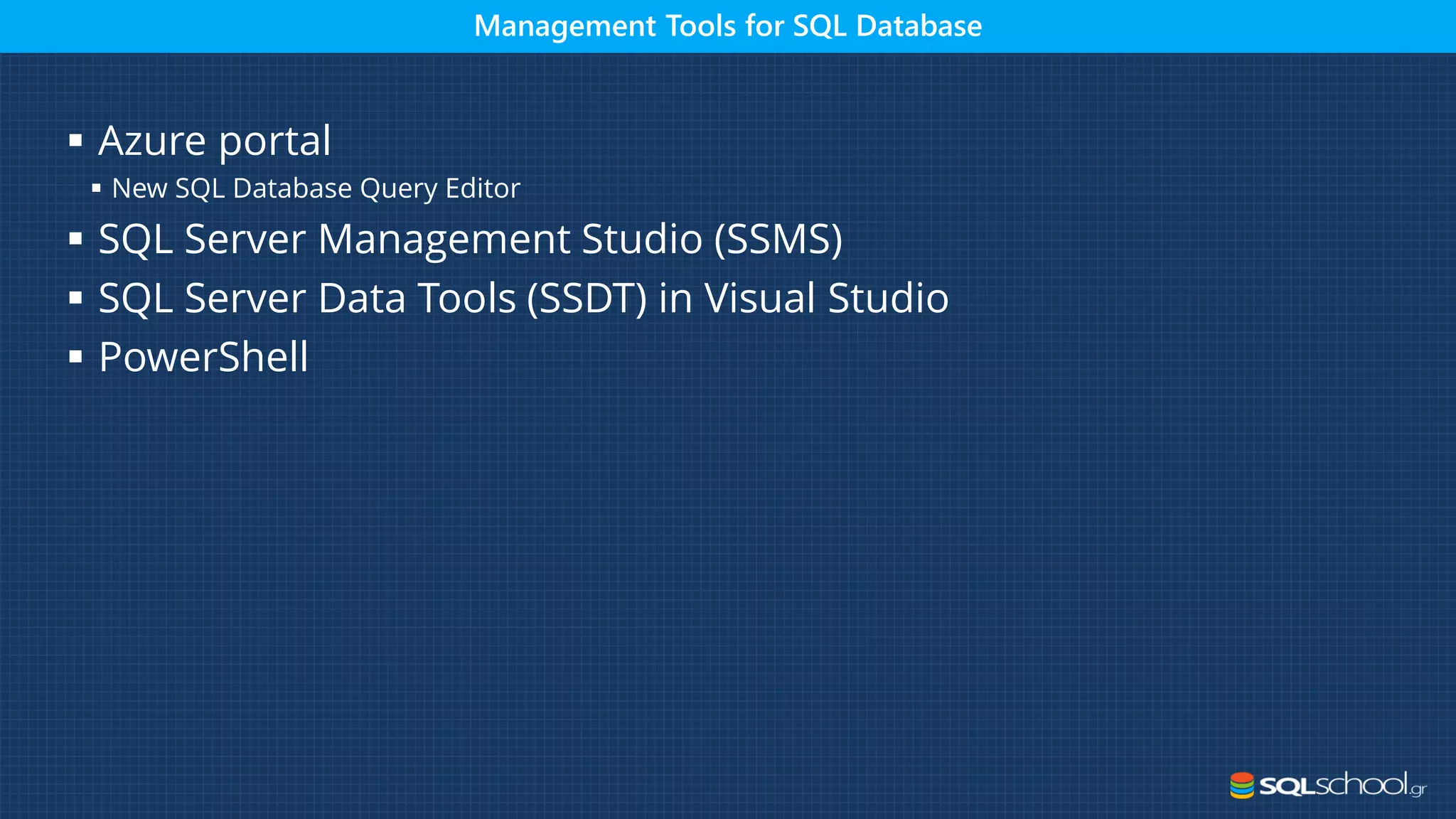The image size is (1456, 819).
Task: Click the word Management in the header
Action: pos(565,26)
